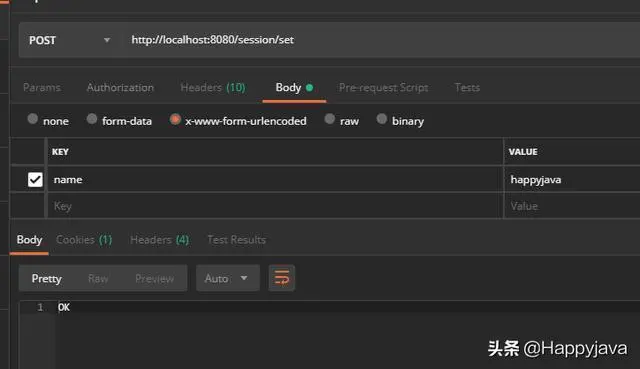Select the request Body tab
Image resolution: width=640 pixels, height=369 pixels.
[x=294, y=87]
